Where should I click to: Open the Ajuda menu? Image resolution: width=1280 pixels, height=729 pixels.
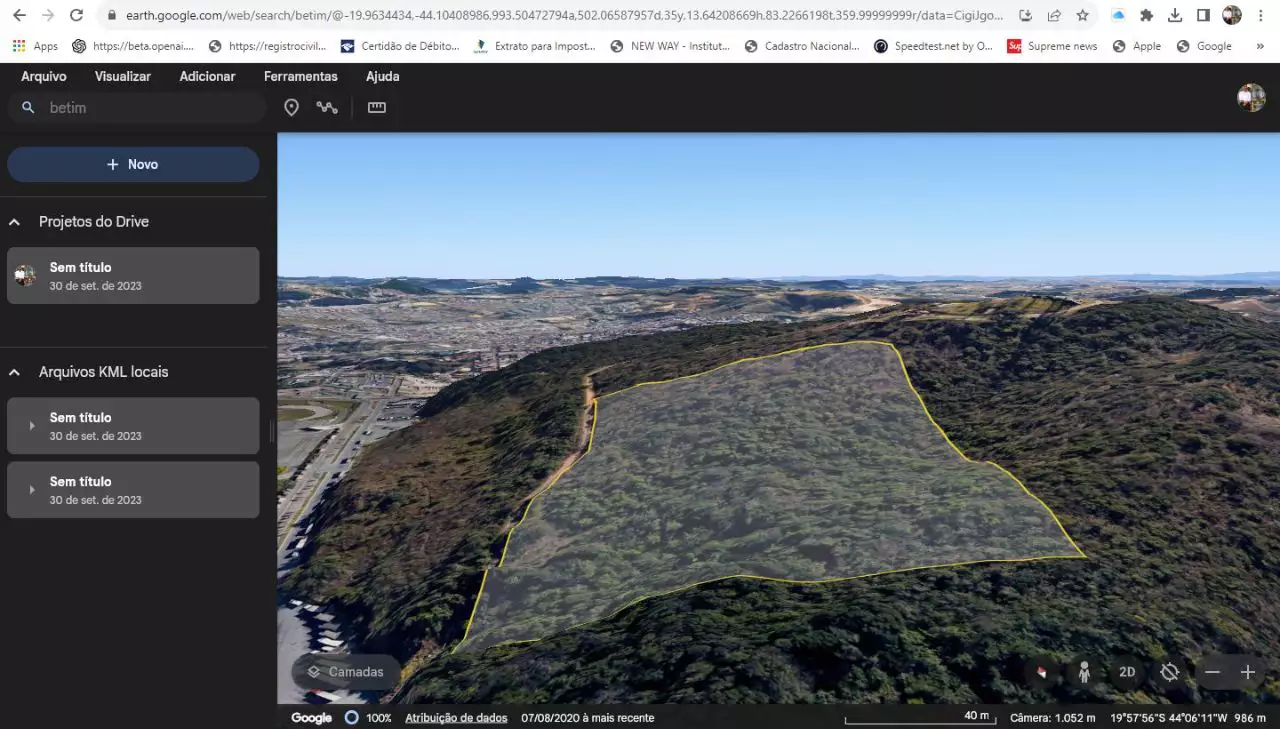[383, 76]
